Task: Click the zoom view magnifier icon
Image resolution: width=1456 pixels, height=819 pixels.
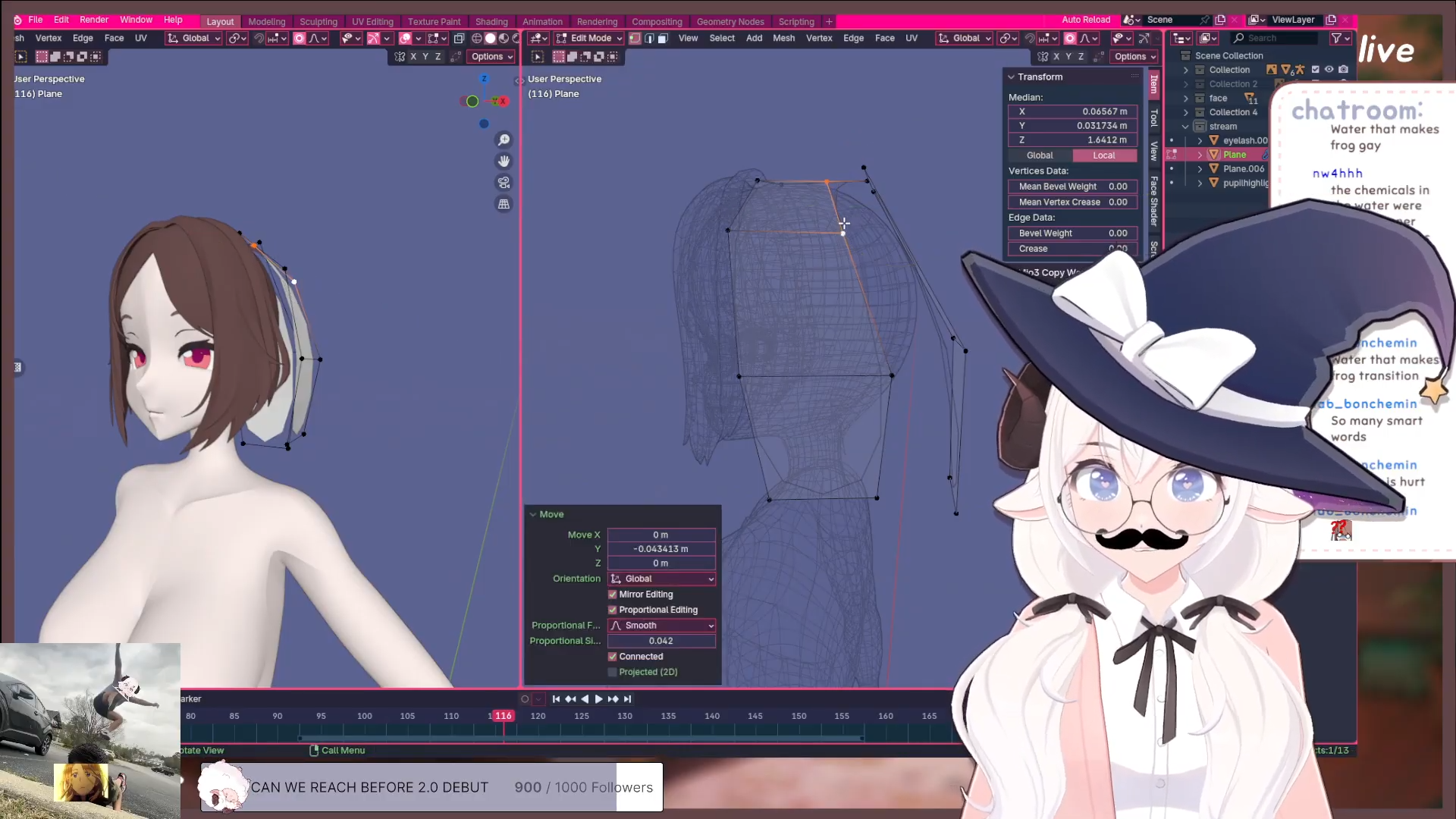Action: tap(504, 140)
